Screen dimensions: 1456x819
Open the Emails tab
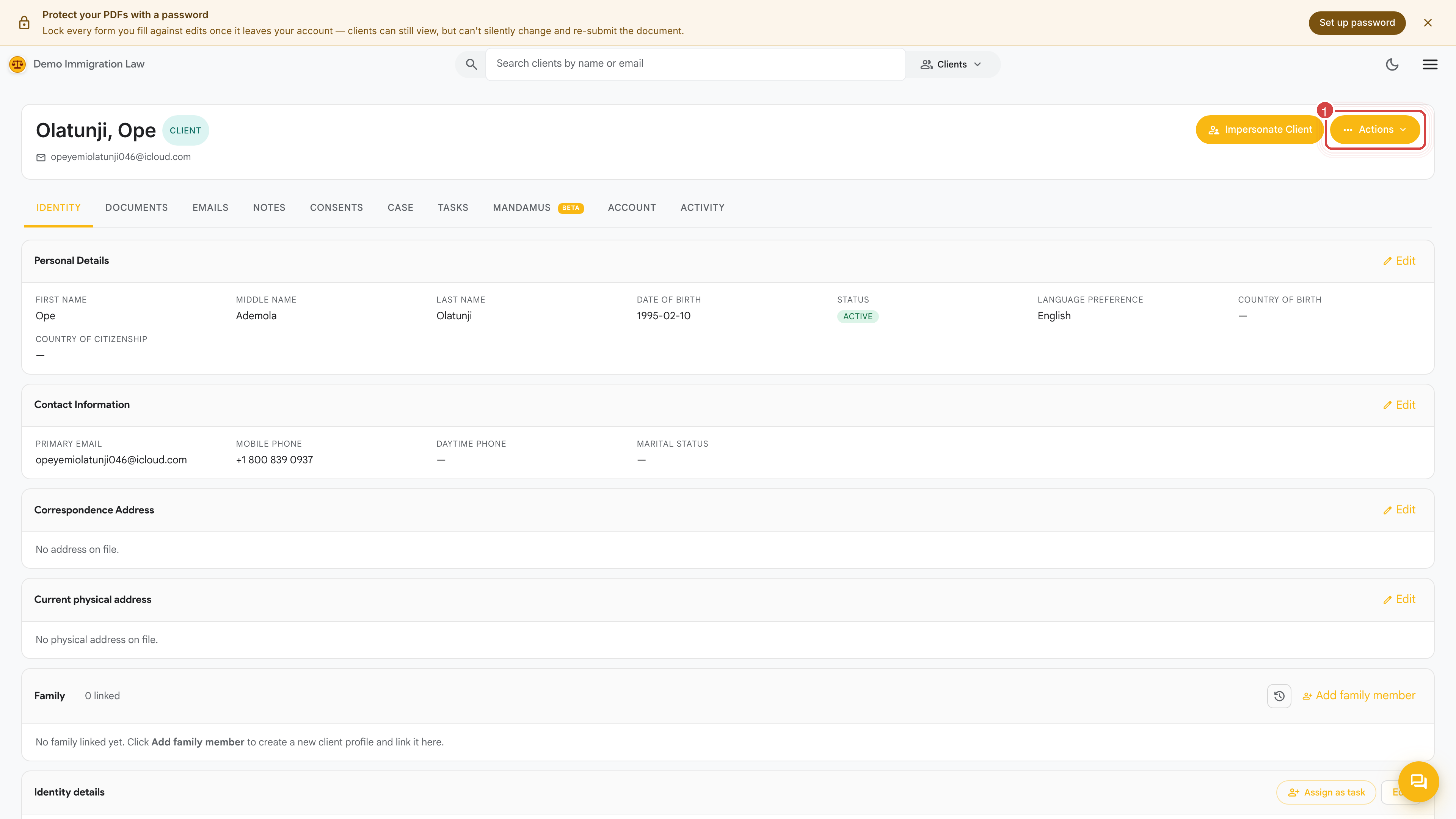210,207
